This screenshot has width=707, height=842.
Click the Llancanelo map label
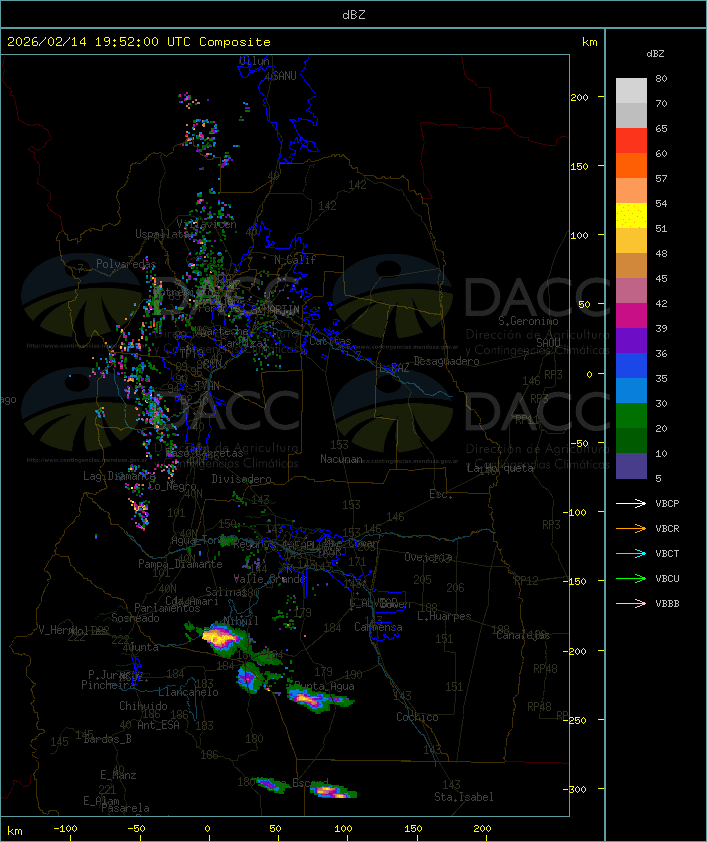(x=188, y=692)
